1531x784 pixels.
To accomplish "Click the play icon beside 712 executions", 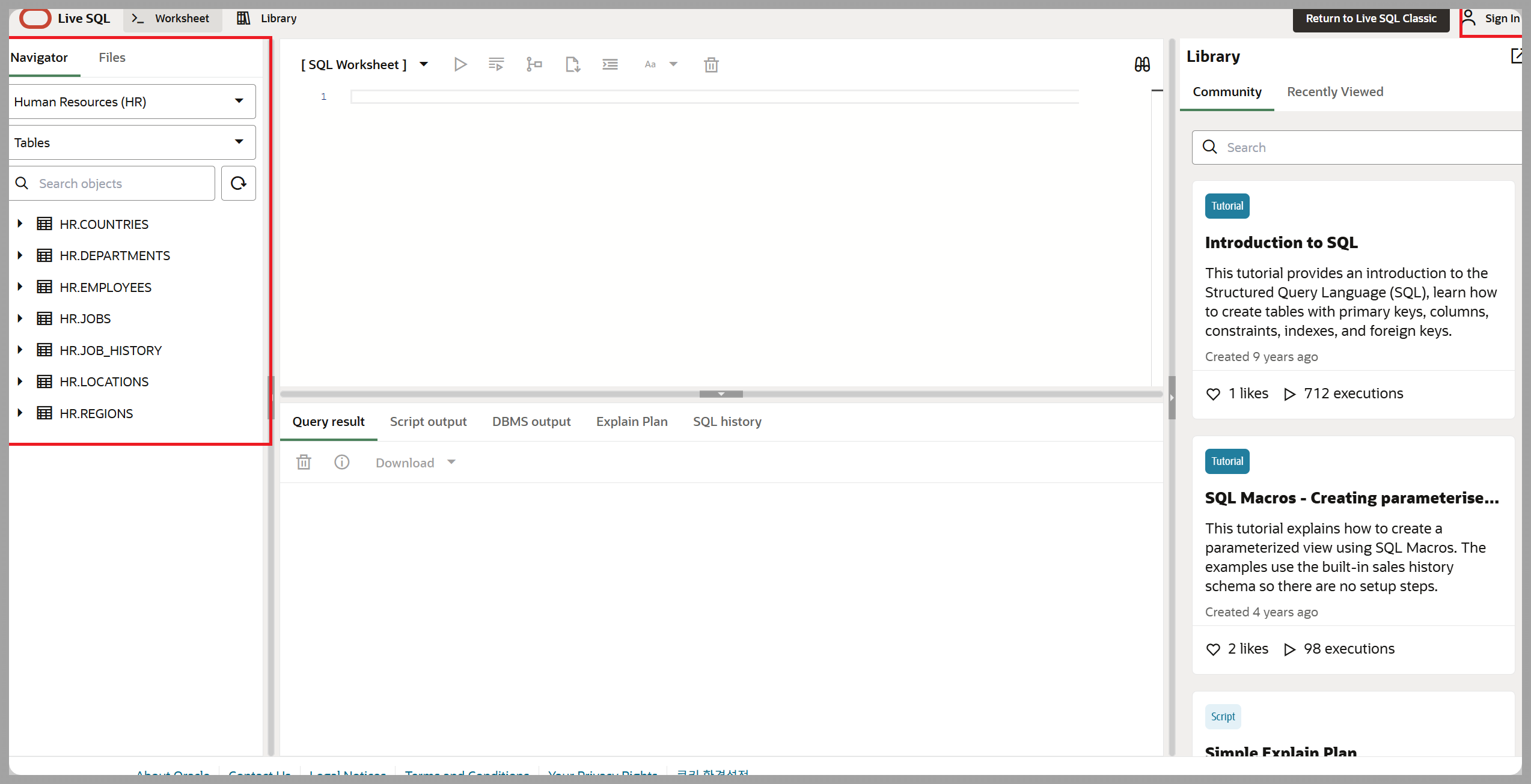I will point(1289,394).
